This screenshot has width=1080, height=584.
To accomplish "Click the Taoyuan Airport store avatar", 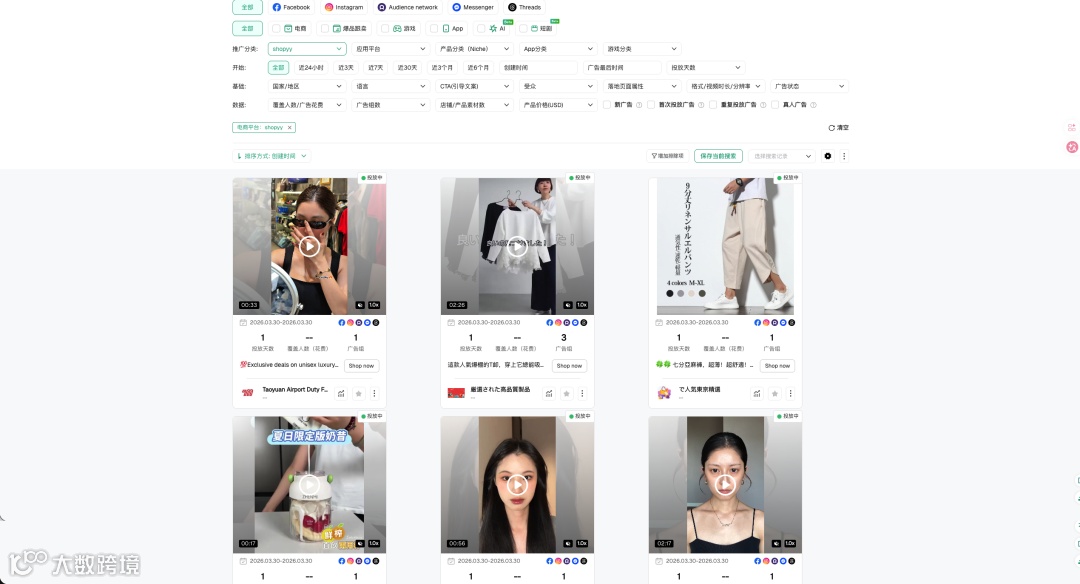I will click(247, 393).
